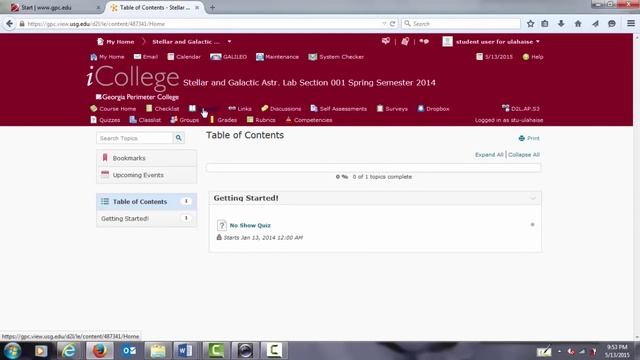Click Expand All
The height and width of the screenshot is (360, 640).
(x=489, y=155)
